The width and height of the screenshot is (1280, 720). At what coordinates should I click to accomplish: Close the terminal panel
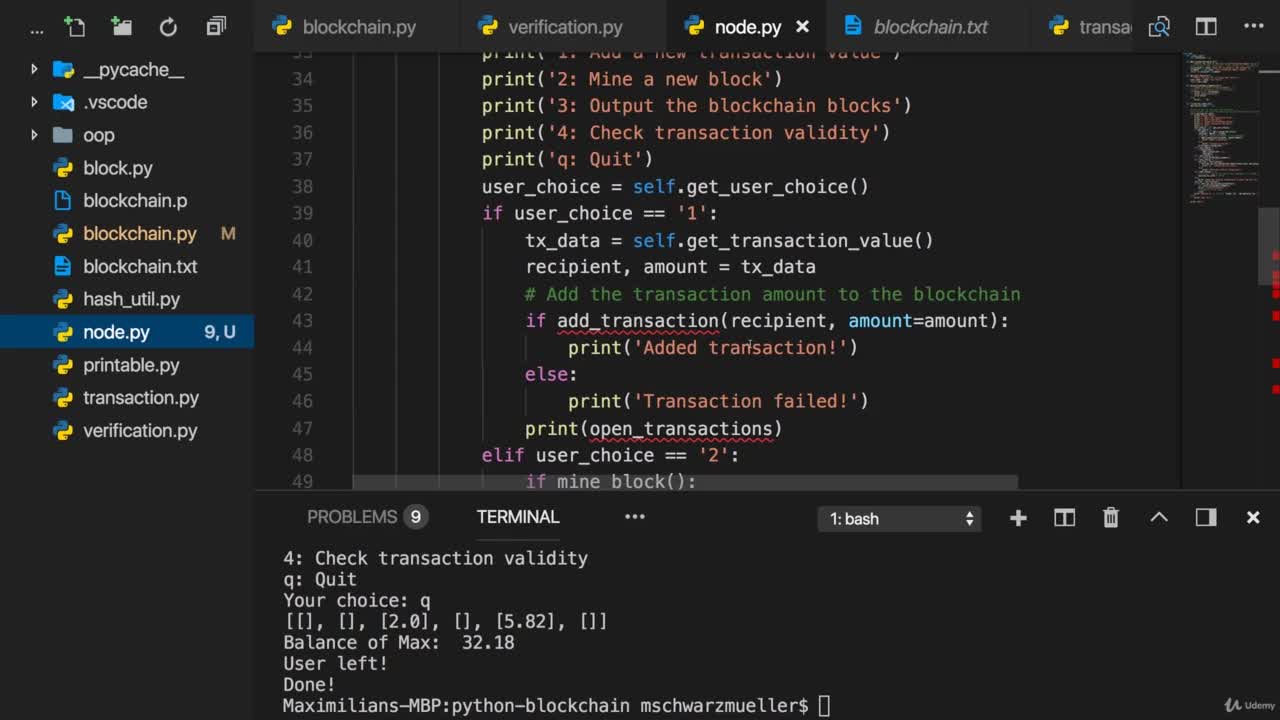tap(1253, 517)
